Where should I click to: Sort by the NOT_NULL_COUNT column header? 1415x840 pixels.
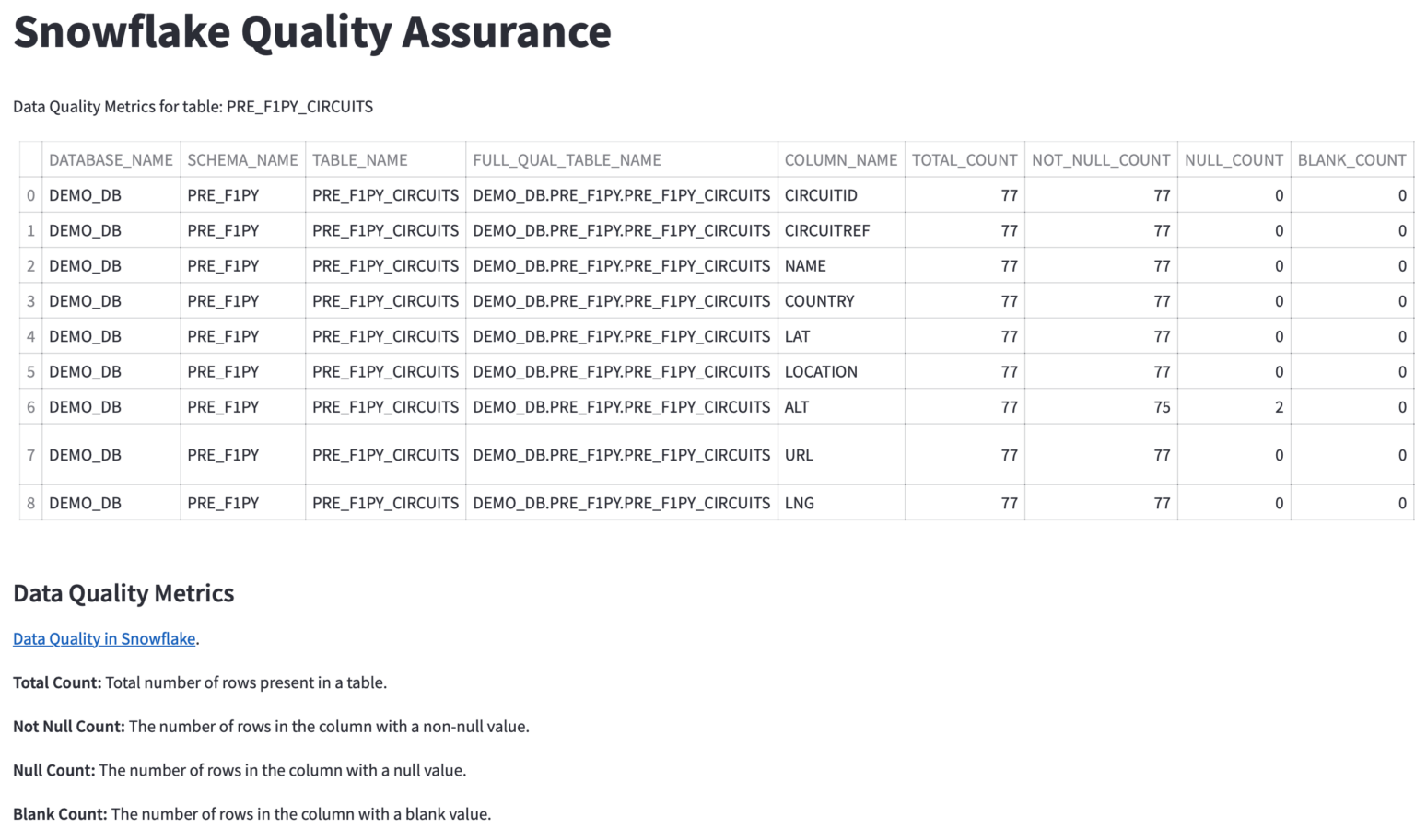click(1100, 159)
